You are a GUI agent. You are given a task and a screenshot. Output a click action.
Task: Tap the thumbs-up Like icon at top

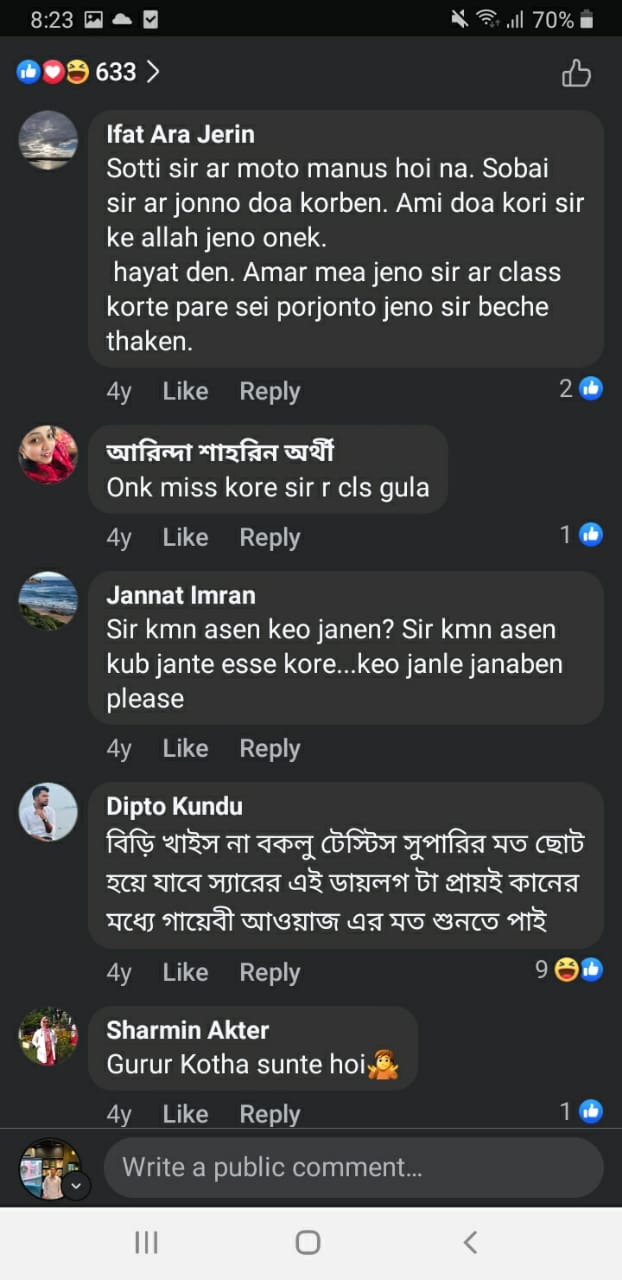coord(576,73)
